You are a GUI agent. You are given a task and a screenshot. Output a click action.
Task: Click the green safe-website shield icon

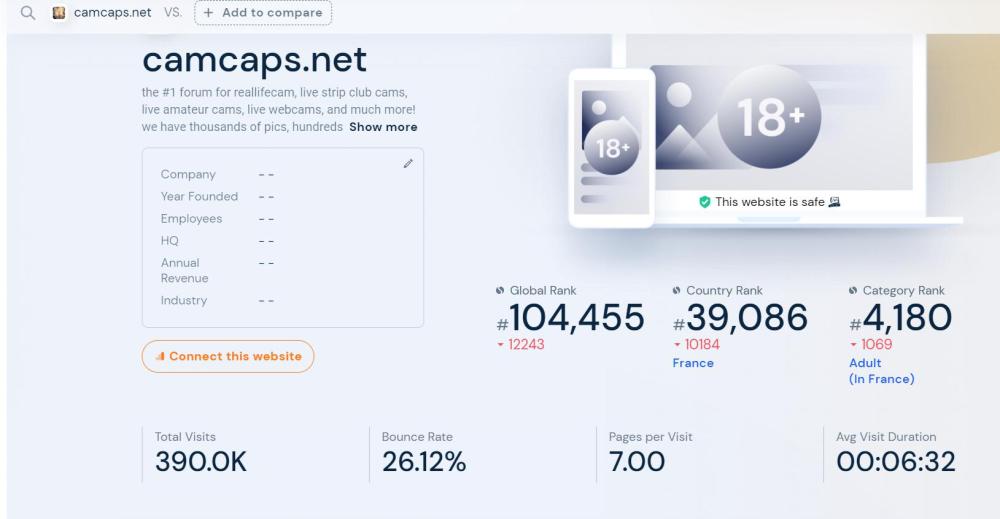click(706, 201)
